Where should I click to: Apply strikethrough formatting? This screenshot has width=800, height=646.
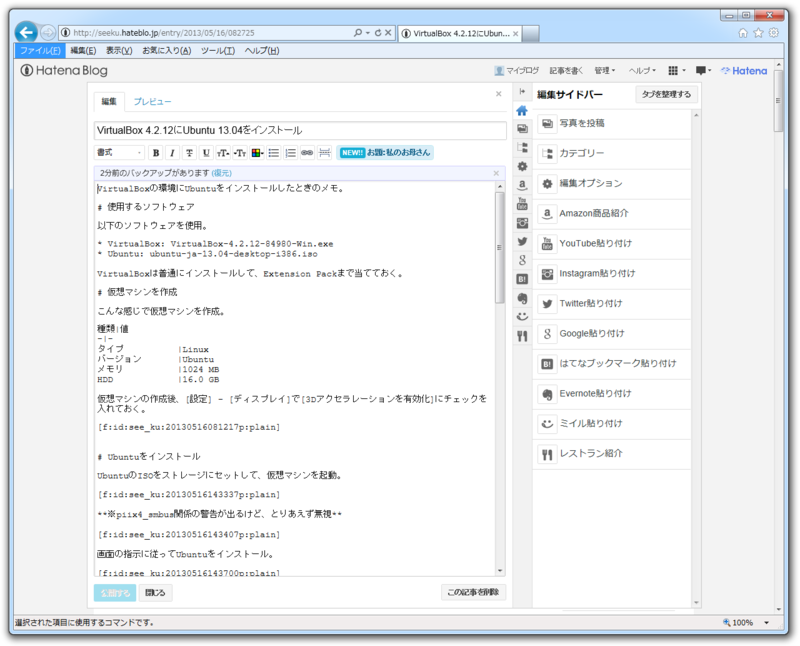point(189,153)
